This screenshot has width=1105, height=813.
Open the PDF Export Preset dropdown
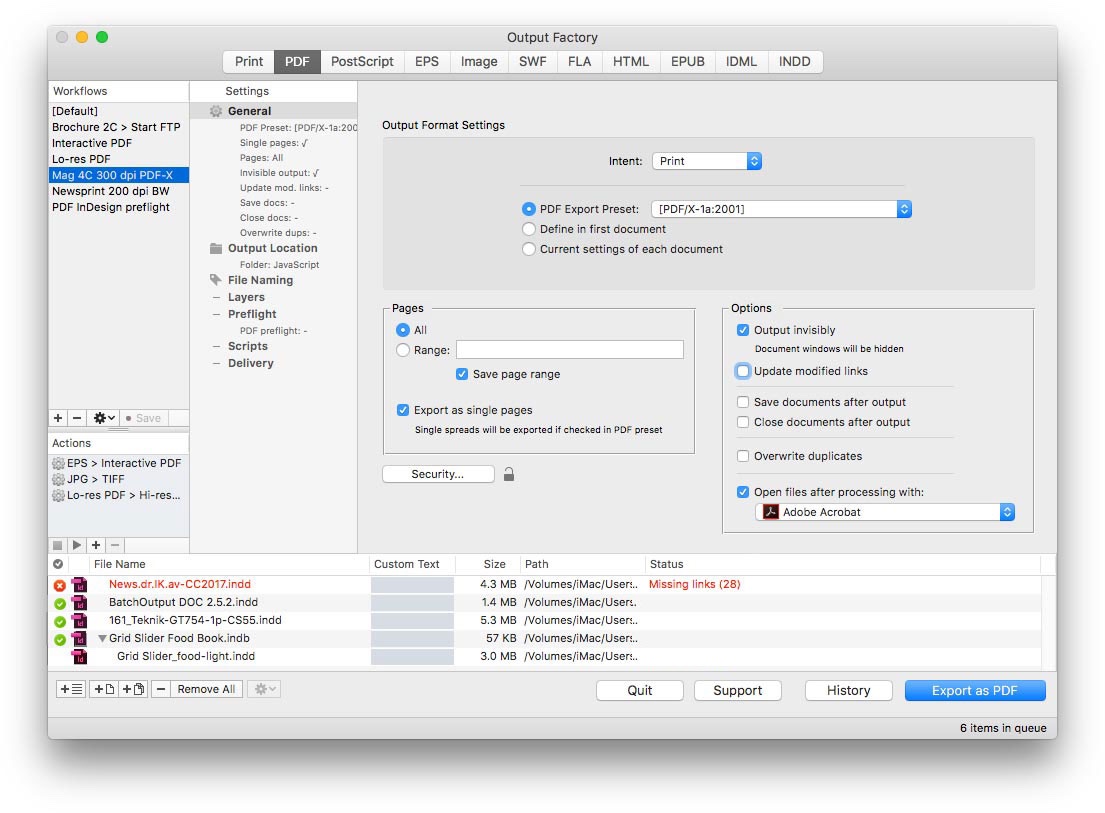781,209
